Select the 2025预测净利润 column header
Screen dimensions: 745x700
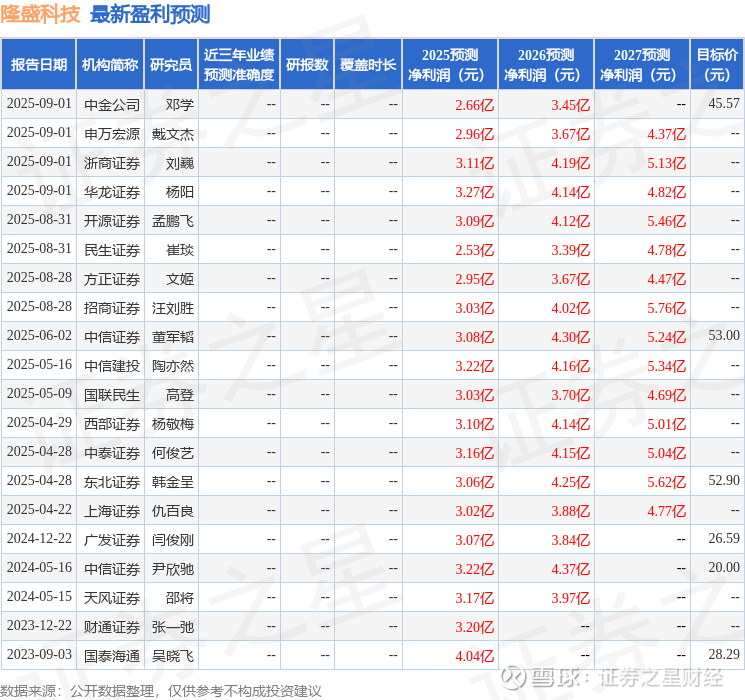point(450,65)
